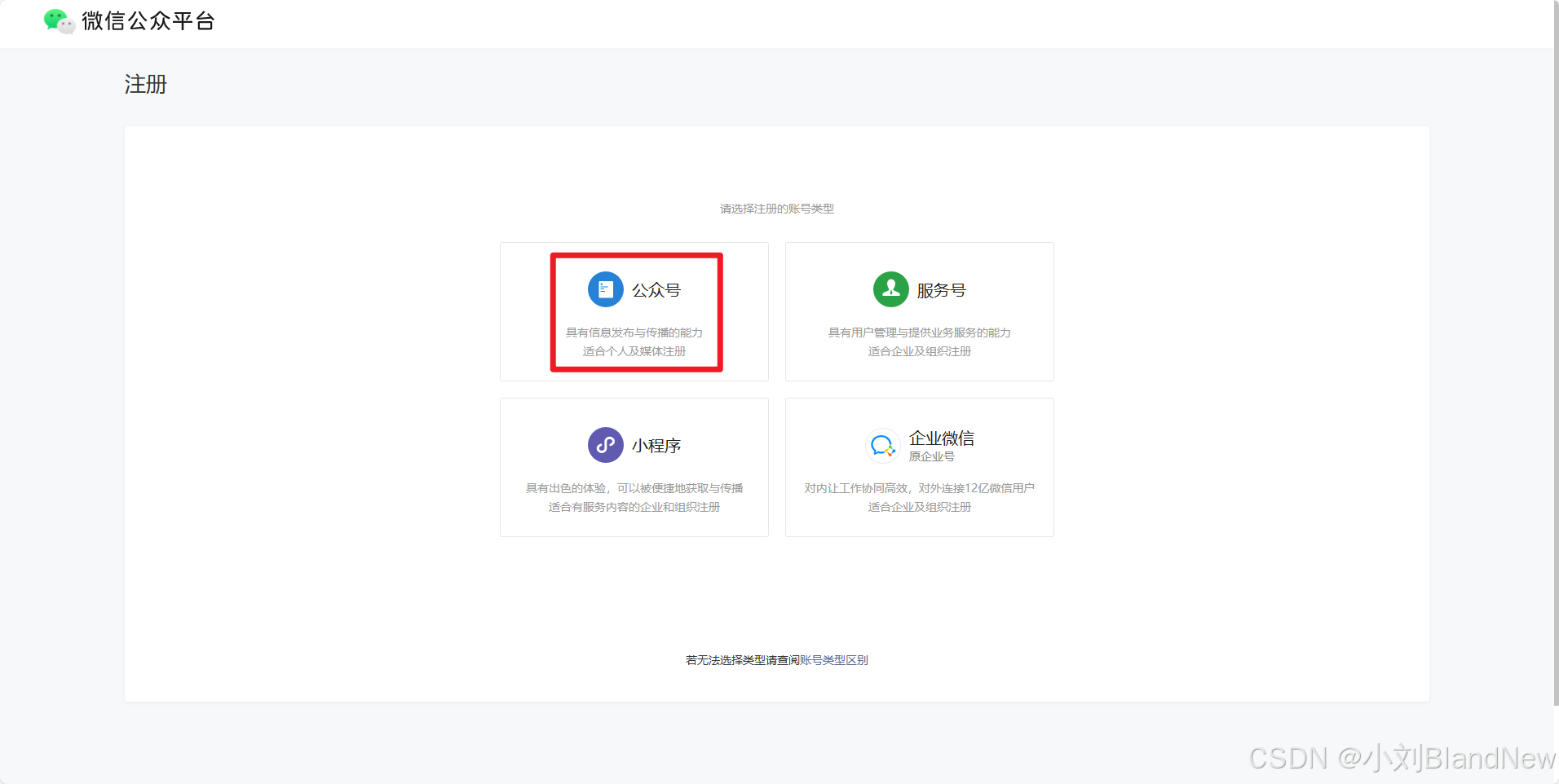
Task: Click the 注册 page heading
Action: (x=145, y=84)
